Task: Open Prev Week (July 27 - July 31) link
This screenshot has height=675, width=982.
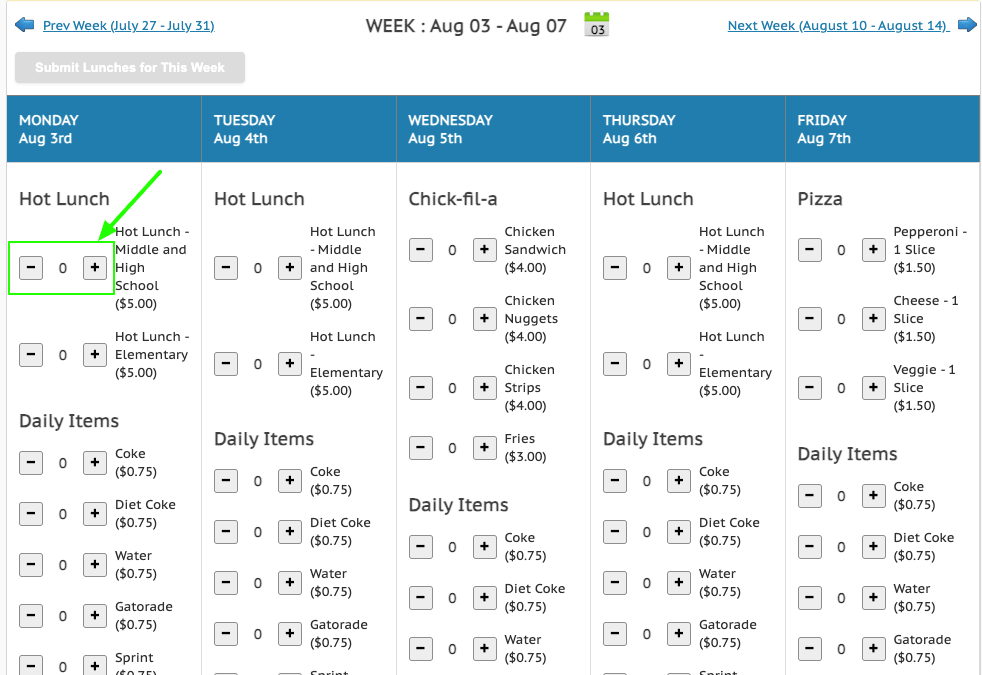Action: coord(128,26)
